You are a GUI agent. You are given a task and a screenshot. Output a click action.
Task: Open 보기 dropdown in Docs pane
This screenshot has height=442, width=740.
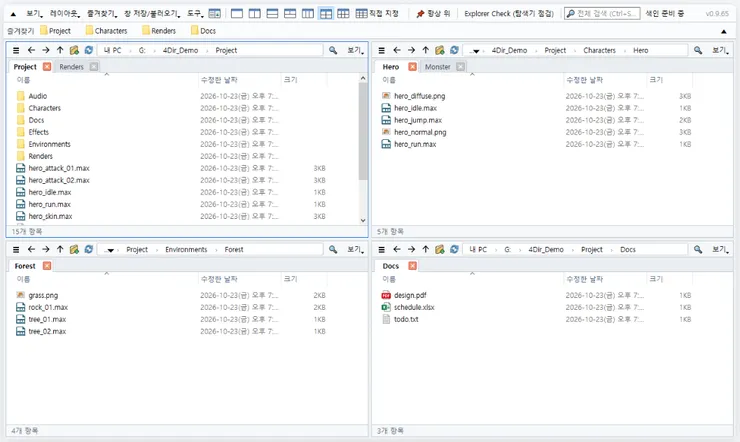click(x=721, y=250)
